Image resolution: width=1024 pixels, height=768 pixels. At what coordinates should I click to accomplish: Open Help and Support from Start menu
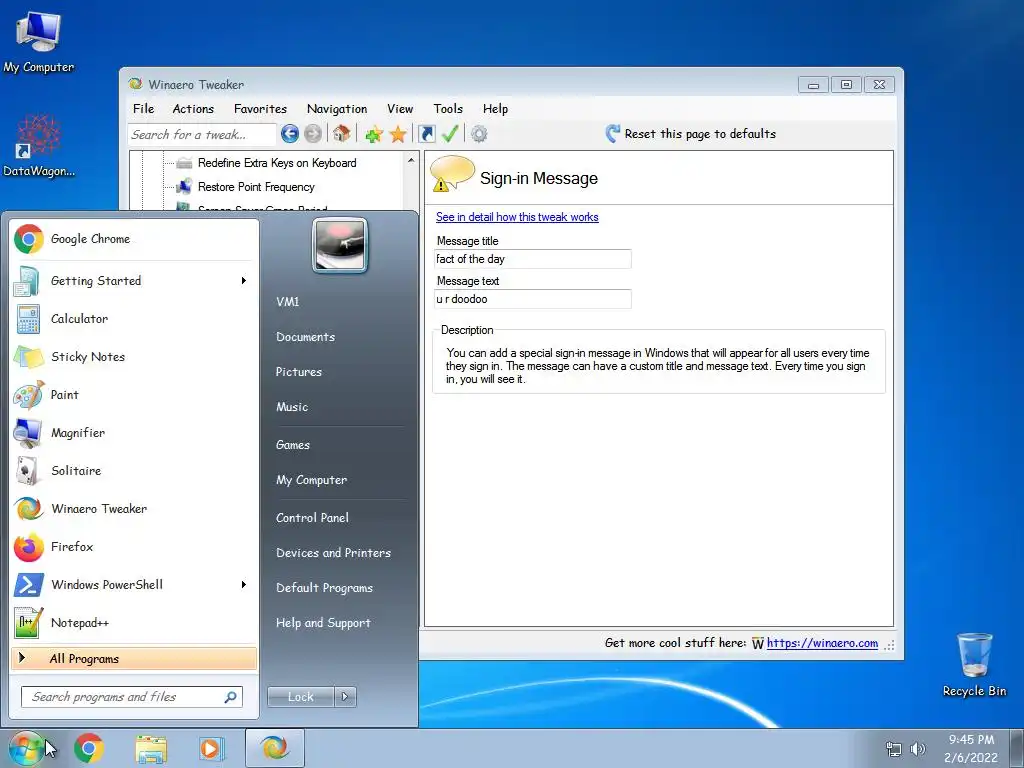click(x=323, y=623)
